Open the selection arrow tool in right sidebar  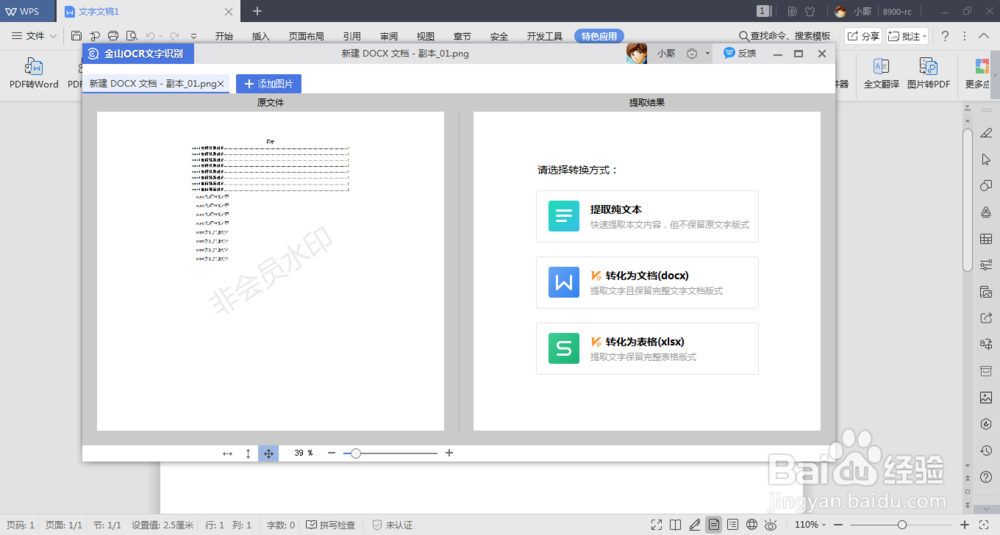pos(986,159)
